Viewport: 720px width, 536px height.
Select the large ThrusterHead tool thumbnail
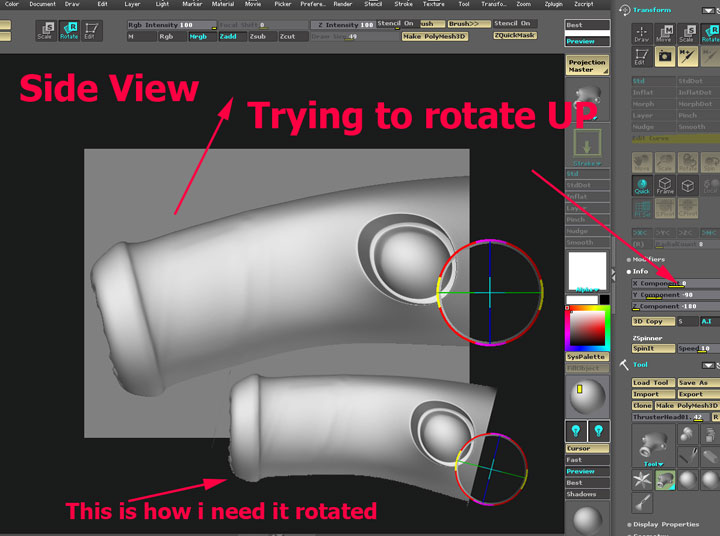tap(653, 446)
